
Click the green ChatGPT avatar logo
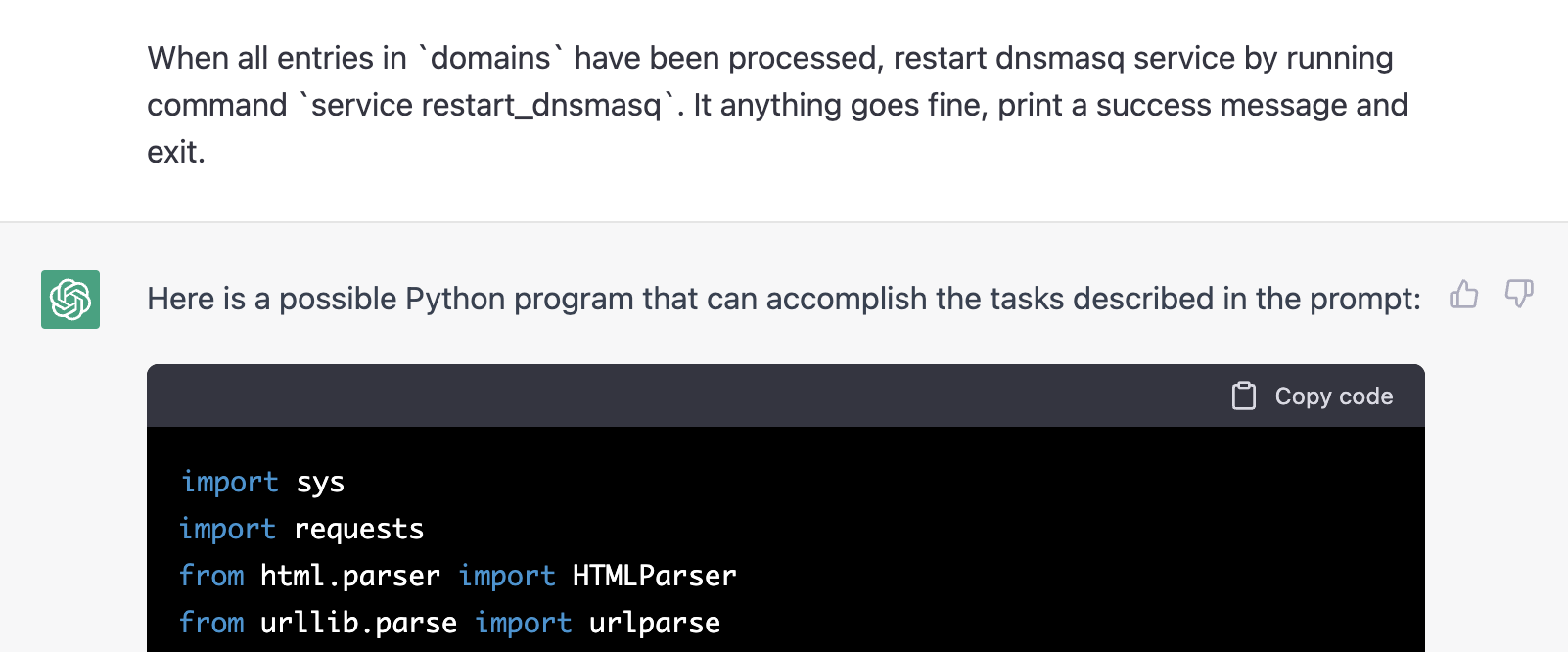coord(70,300)
